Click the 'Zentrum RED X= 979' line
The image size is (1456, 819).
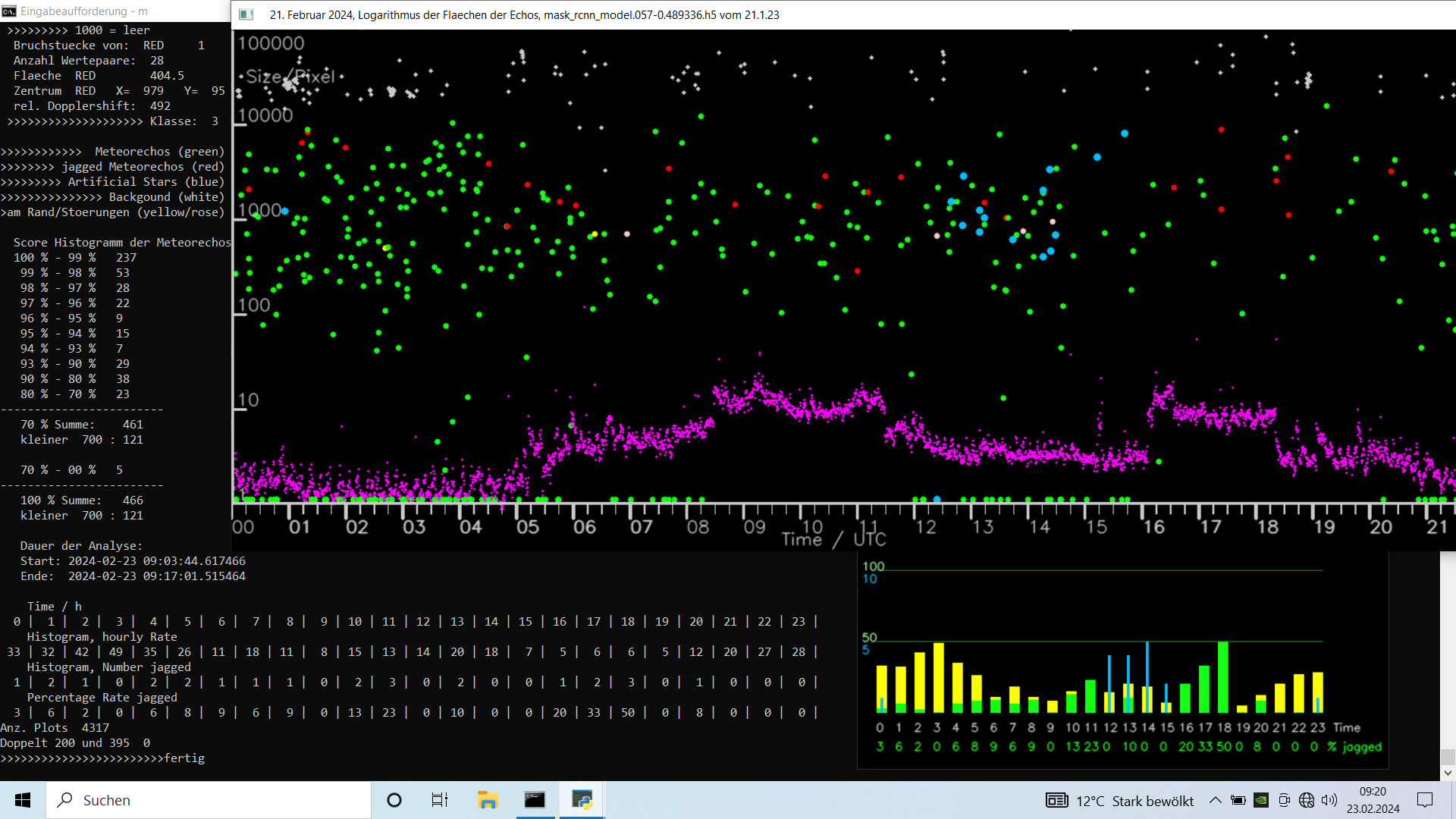point(119,91)
